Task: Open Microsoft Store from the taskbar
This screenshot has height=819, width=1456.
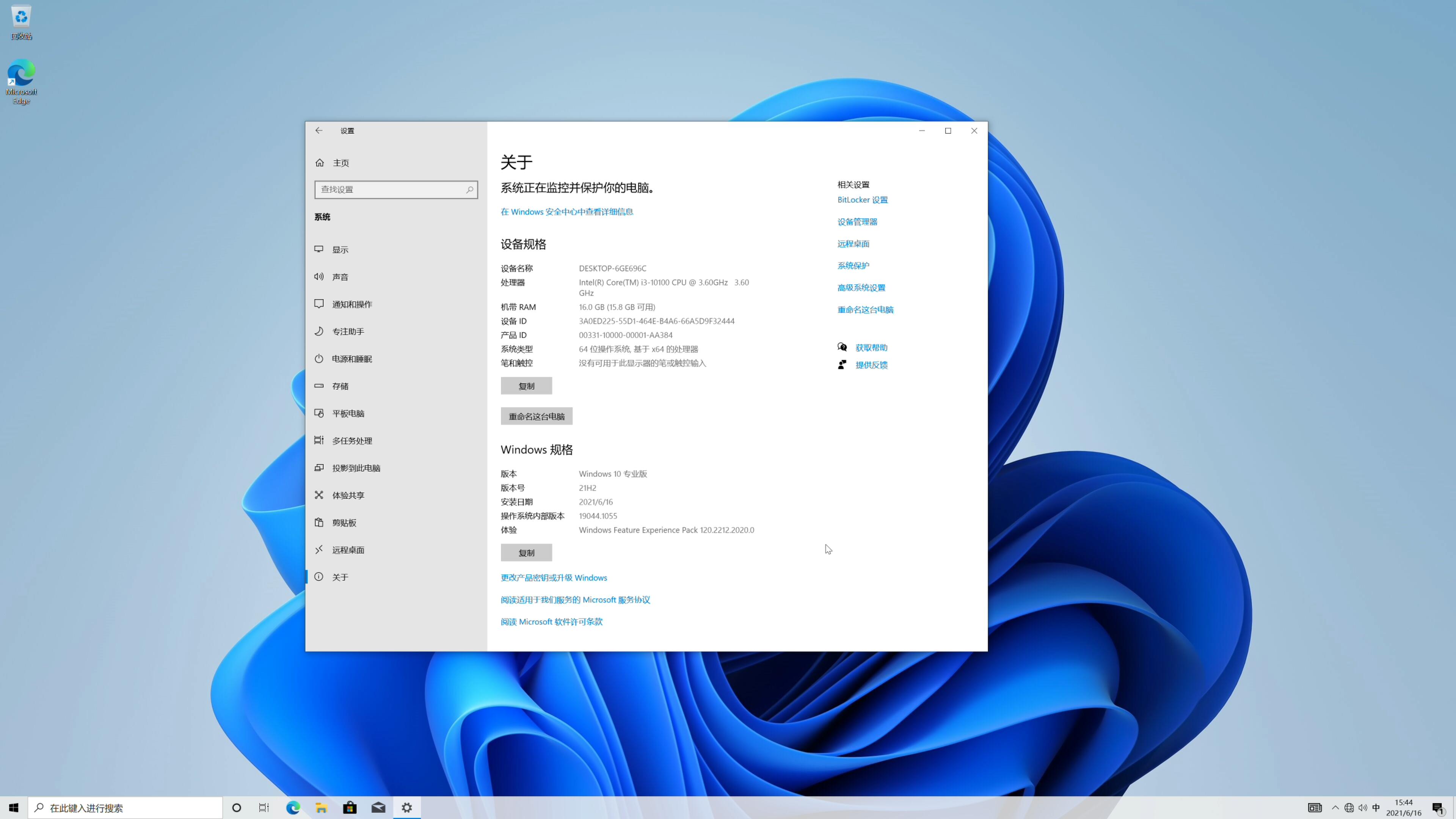Action: pos(350,808)
